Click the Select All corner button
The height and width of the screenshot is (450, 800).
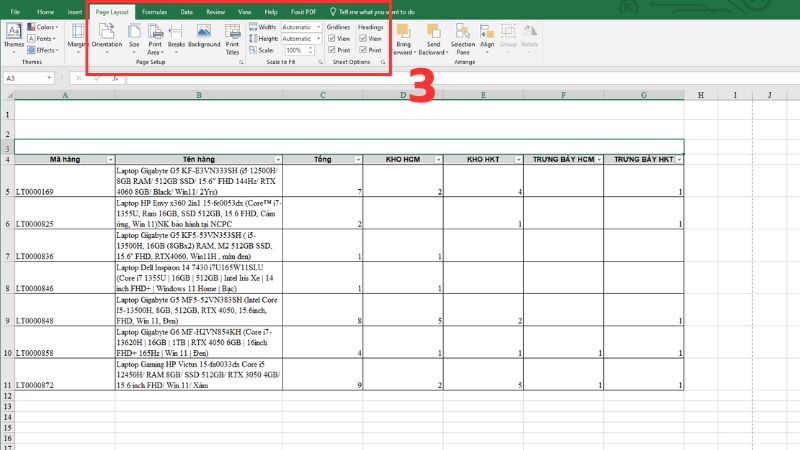tap(8, 95)
